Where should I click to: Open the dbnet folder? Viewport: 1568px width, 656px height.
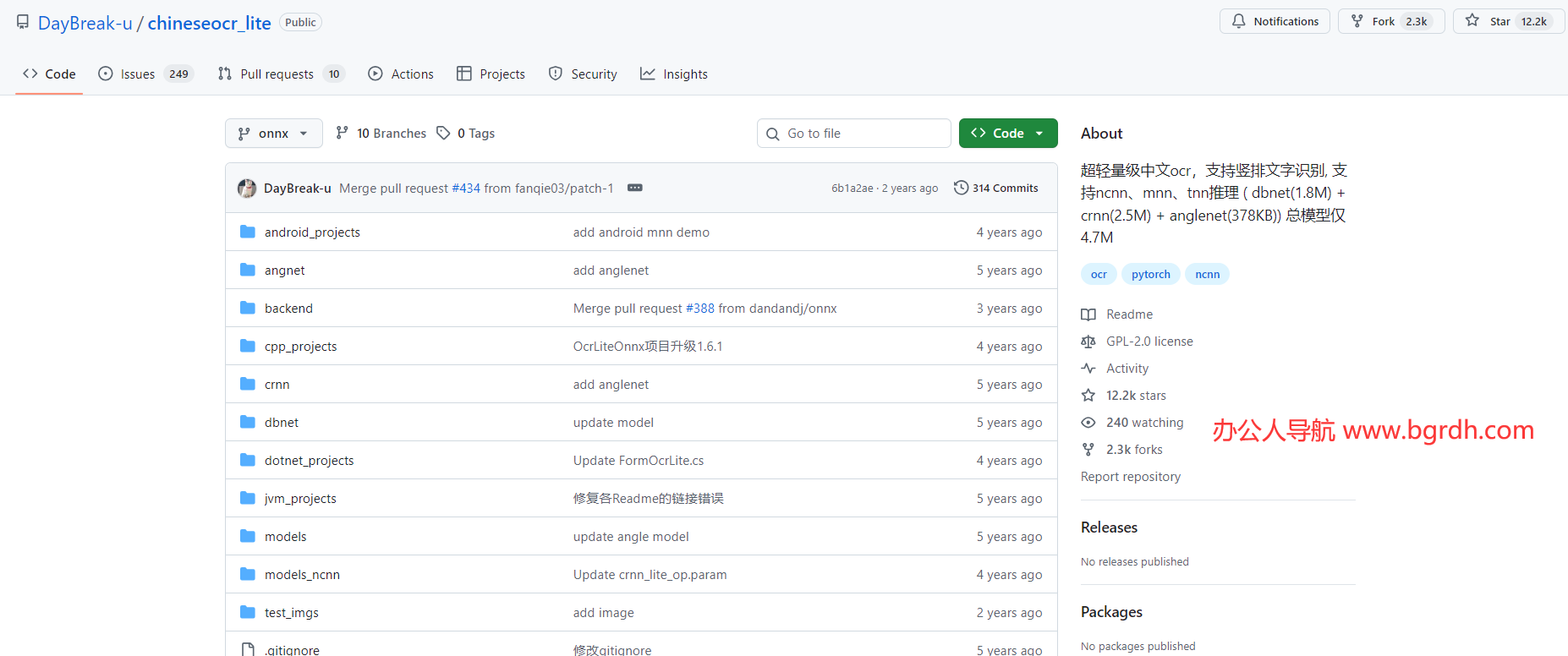(282, 423)
